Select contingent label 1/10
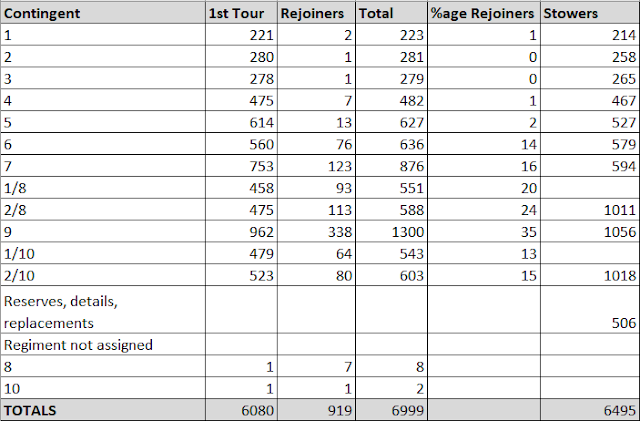Image resolution: width=640 pixels, height=421 pixels. (19, 254)
